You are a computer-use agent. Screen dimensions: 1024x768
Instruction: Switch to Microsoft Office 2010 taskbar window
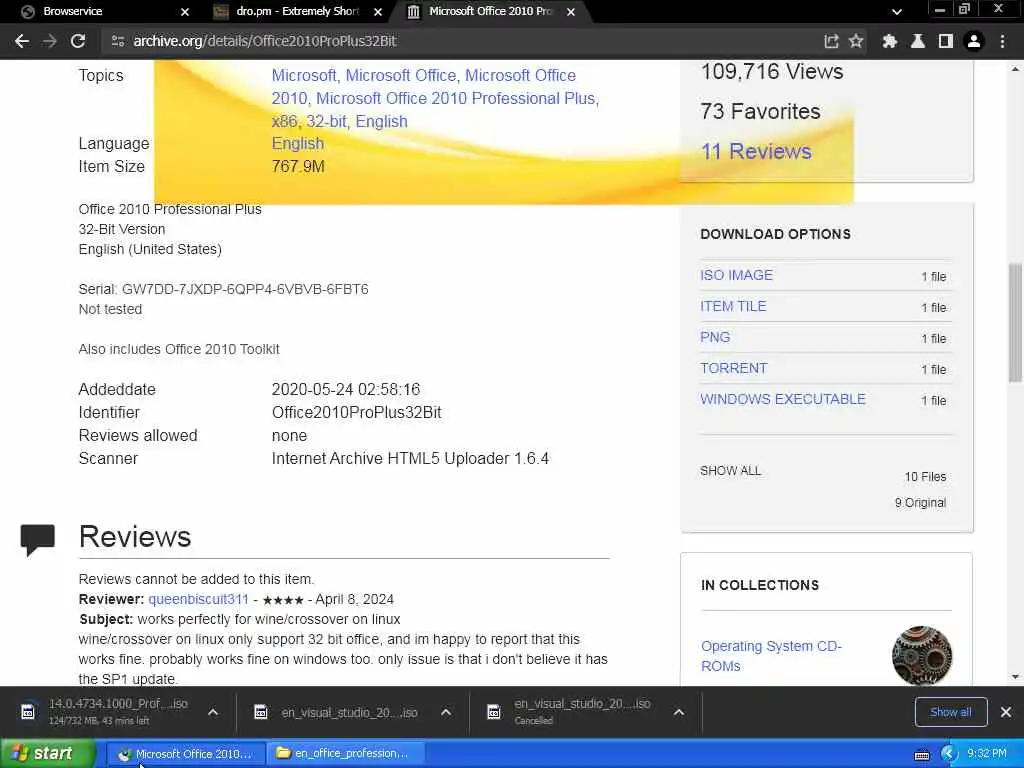tap(185, 754)
